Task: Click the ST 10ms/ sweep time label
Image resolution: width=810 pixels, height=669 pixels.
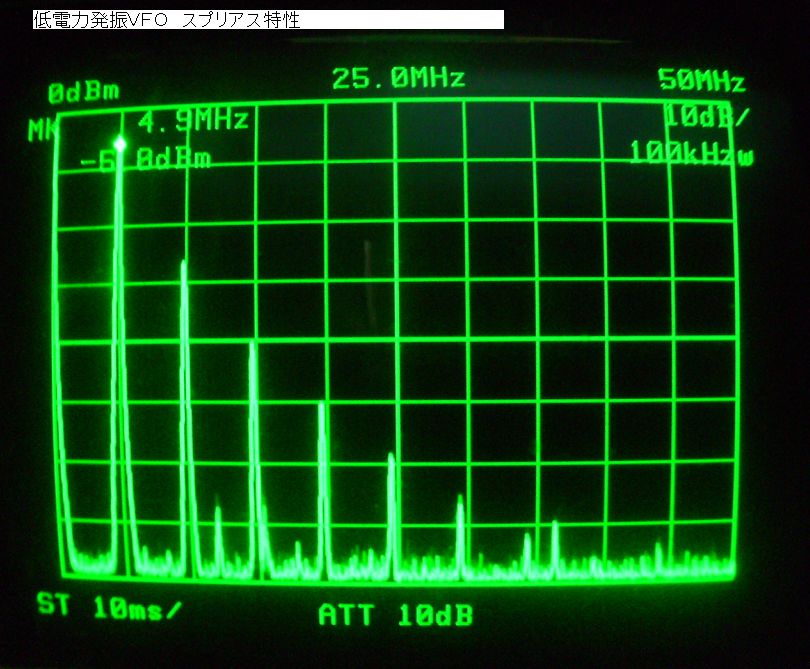Action: coord(109,606)
